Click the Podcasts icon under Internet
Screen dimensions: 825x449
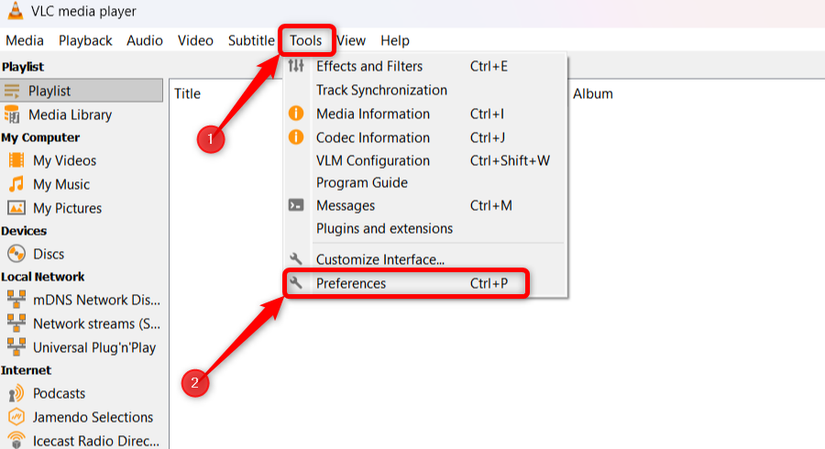coord(16,393)
